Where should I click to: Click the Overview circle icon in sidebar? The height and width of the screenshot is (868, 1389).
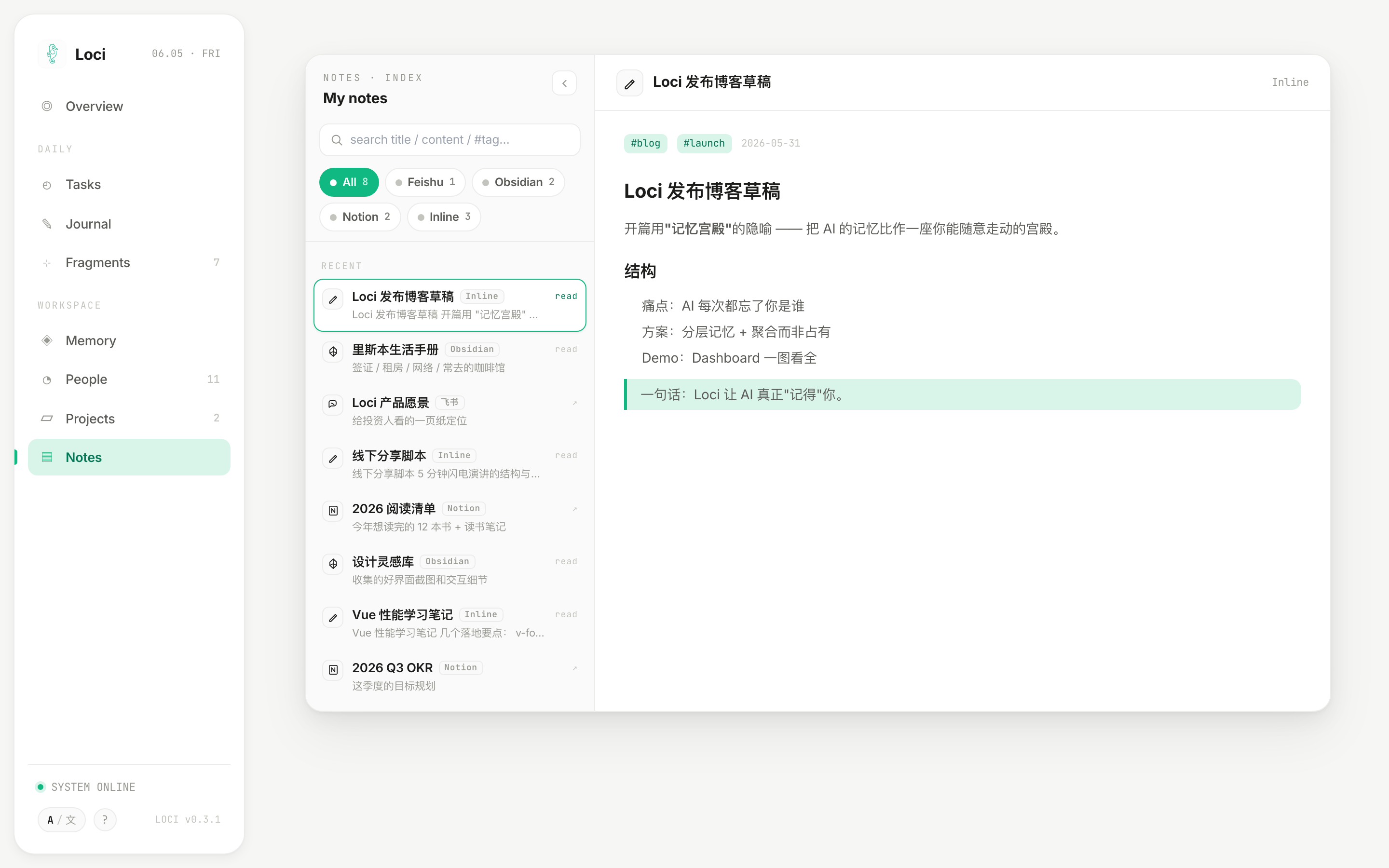pyautogui.click(x=47, y=106)
